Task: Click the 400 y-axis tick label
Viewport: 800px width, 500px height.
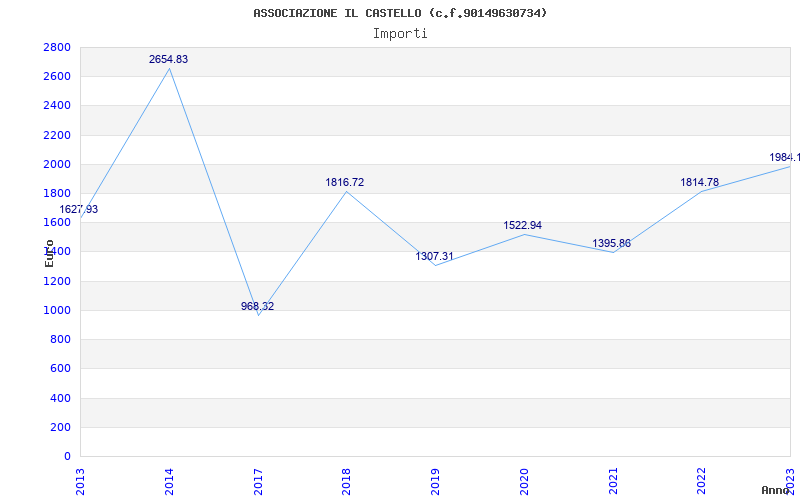Action: point(61,398)
